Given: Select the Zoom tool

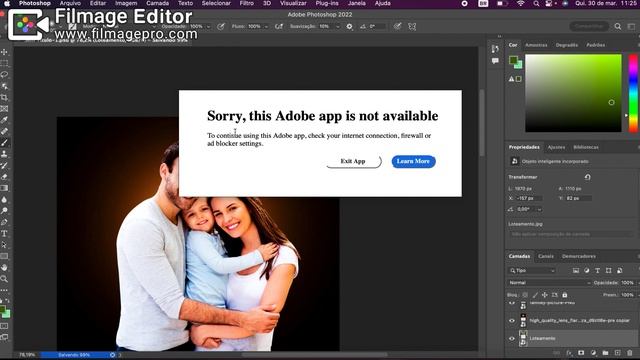Looking at the screenshot, I should point(4,279).
